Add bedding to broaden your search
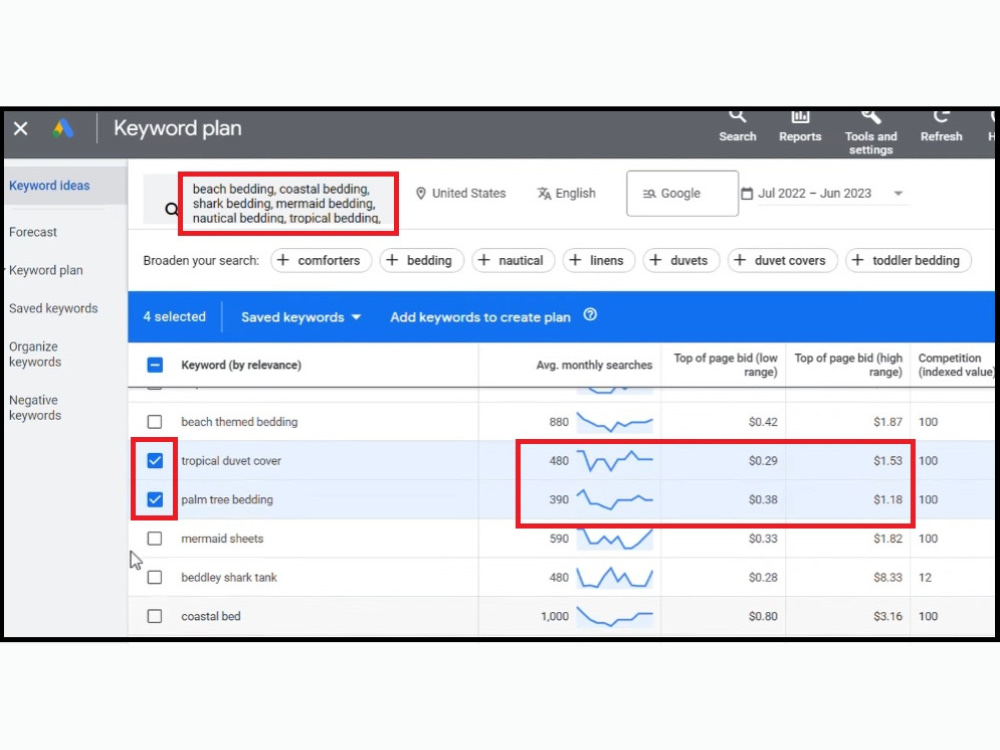This screenshot has height=750, width=1000. pyautogui.click(x=421, y=260)
